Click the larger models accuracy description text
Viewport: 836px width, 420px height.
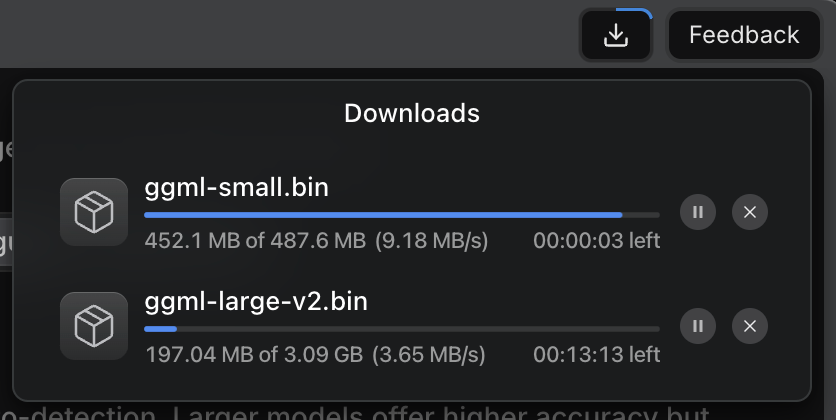(x=355, y=414)
